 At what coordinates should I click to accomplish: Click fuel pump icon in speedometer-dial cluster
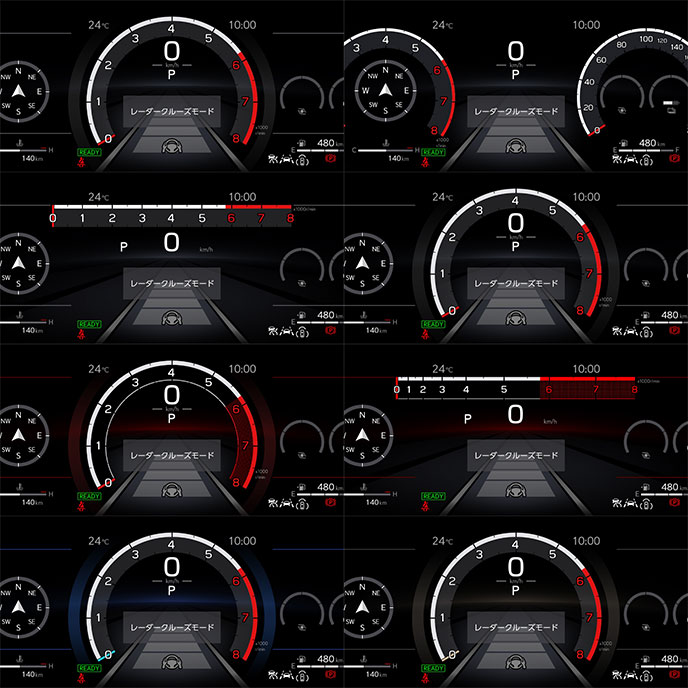[623, 143]
